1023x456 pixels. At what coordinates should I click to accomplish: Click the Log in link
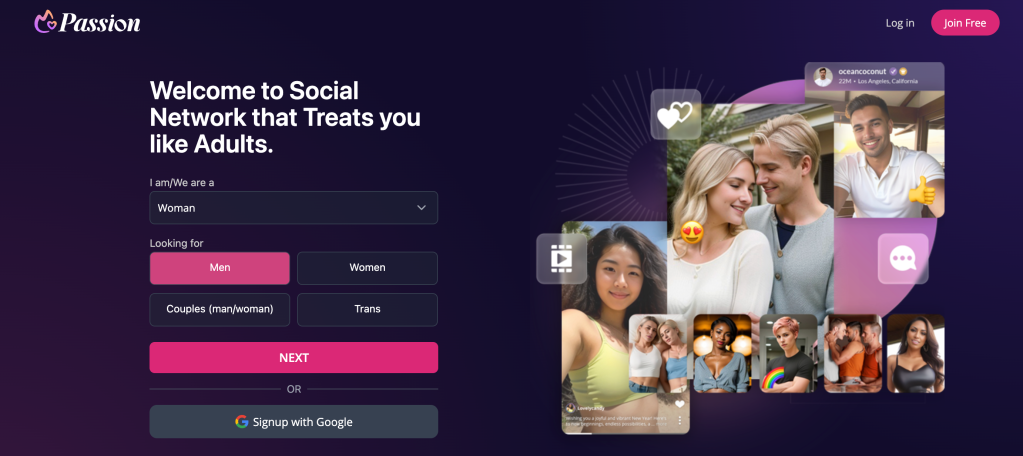tap(900, 23)
